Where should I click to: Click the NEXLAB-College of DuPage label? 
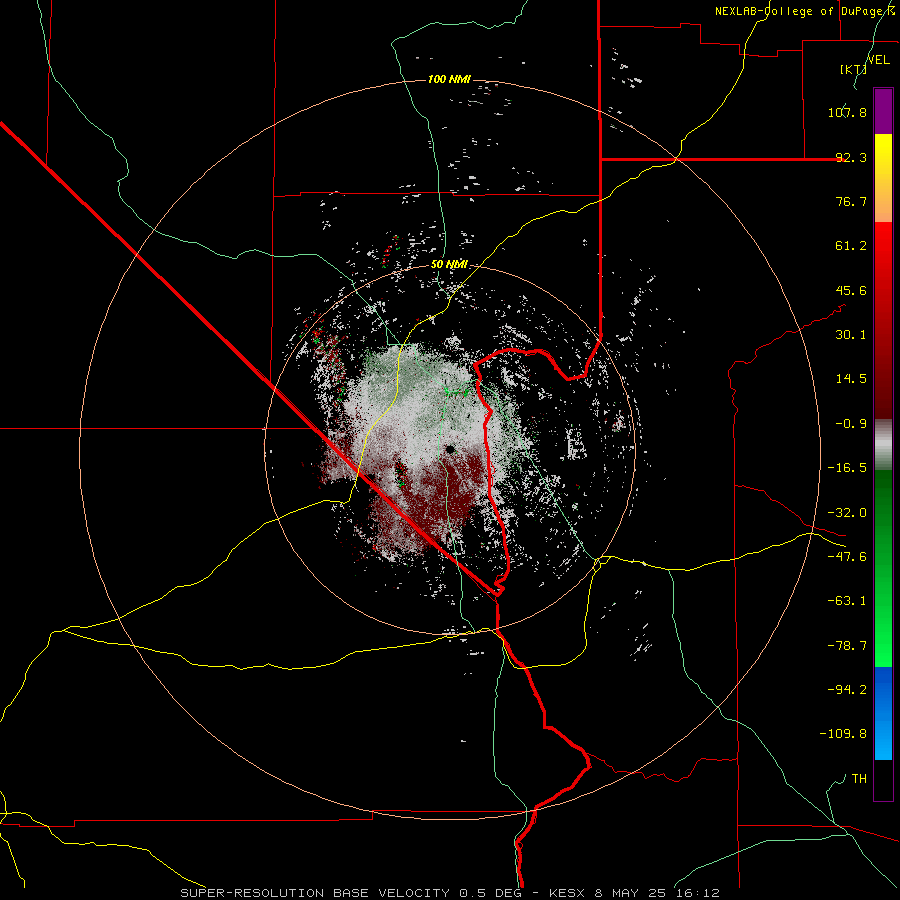click(807, 11)
